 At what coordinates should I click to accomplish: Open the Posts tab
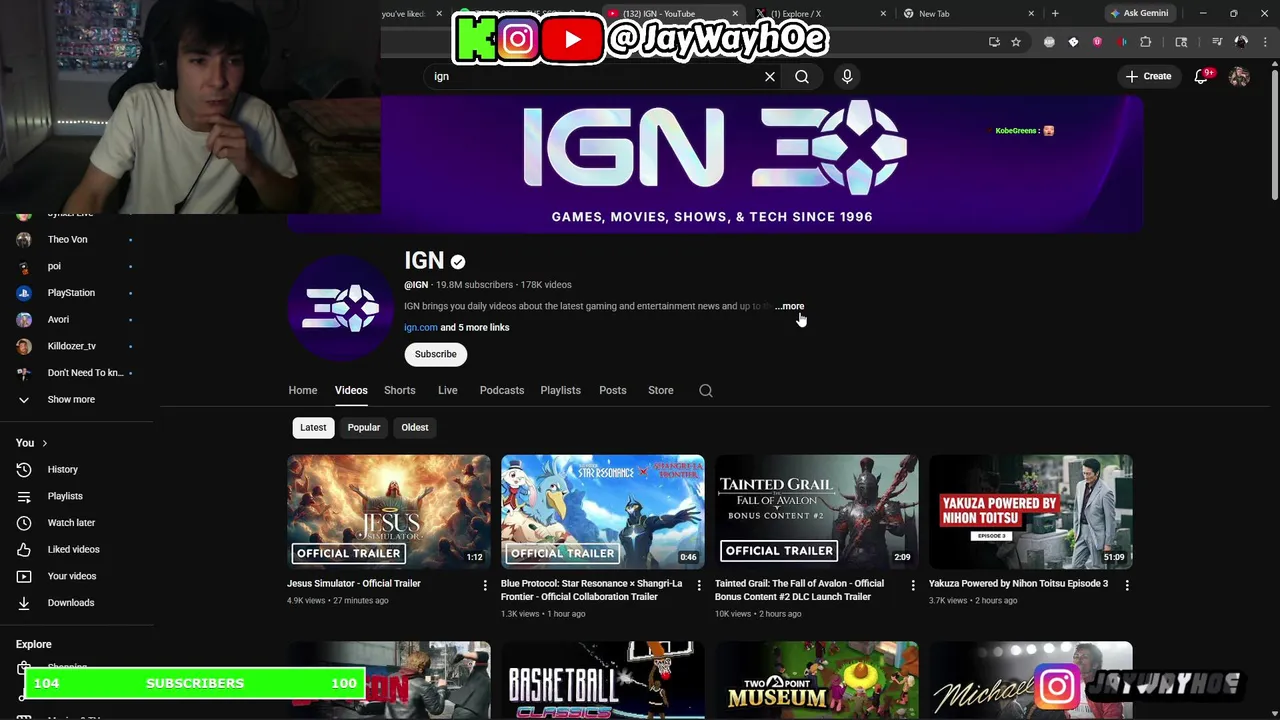click(613, 390)
